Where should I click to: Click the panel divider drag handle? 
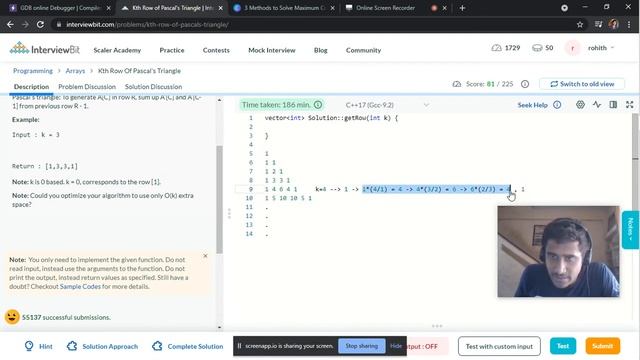pos(229,213)
